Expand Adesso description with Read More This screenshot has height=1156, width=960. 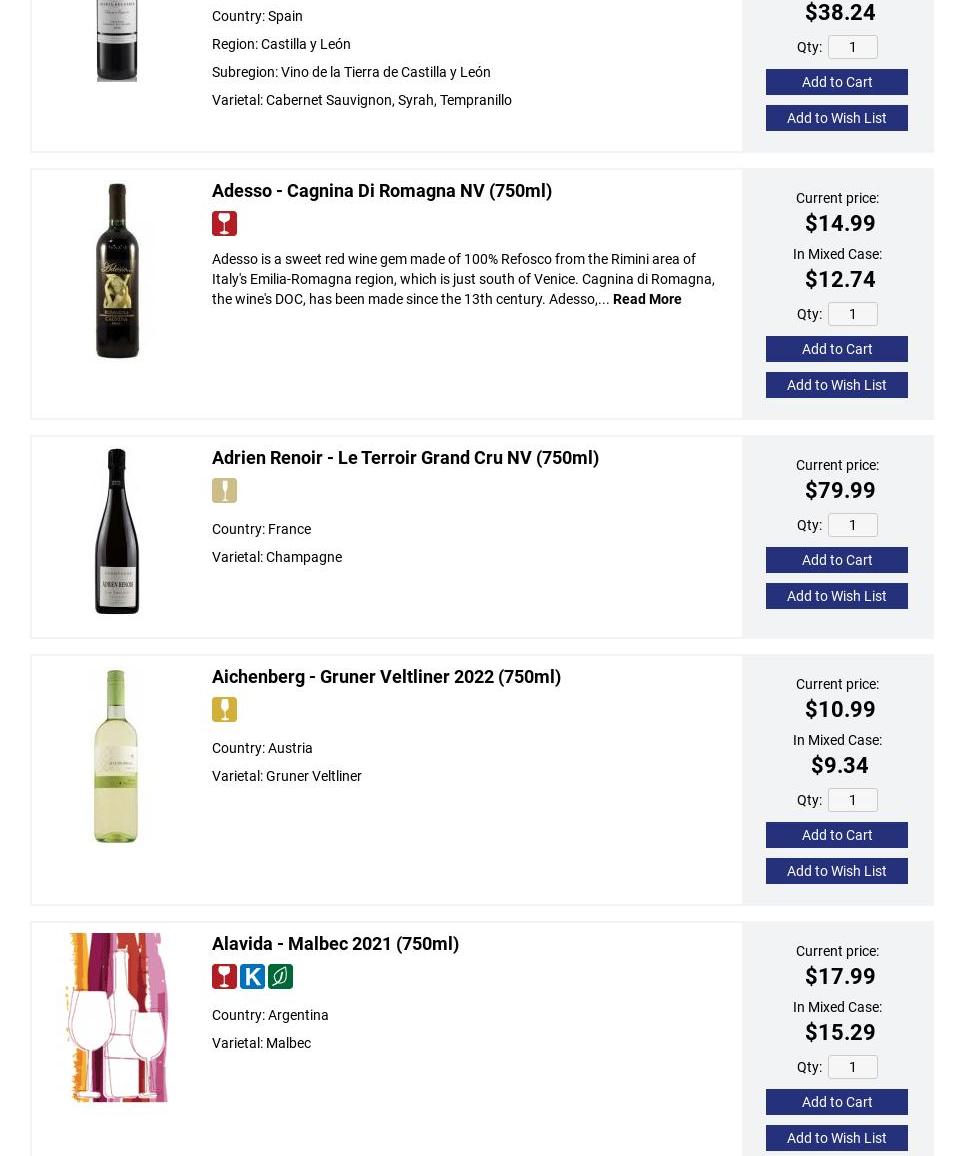(x=647, y=299)
